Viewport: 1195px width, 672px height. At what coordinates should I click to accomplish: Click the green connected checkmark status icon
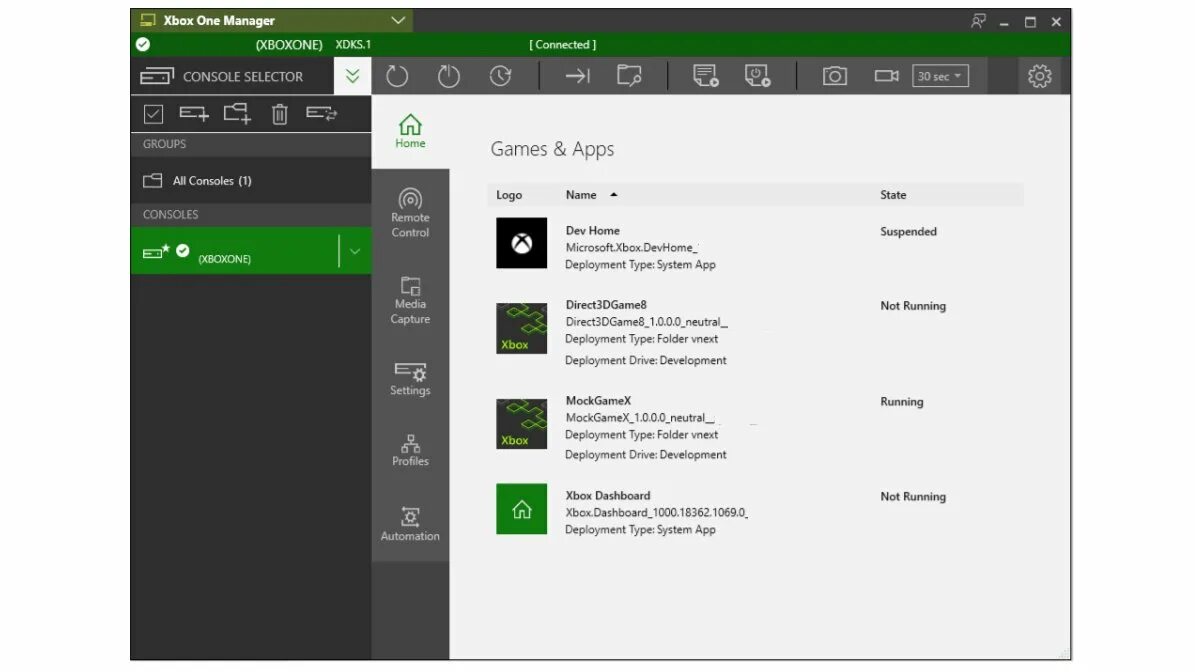click(143, 44)
